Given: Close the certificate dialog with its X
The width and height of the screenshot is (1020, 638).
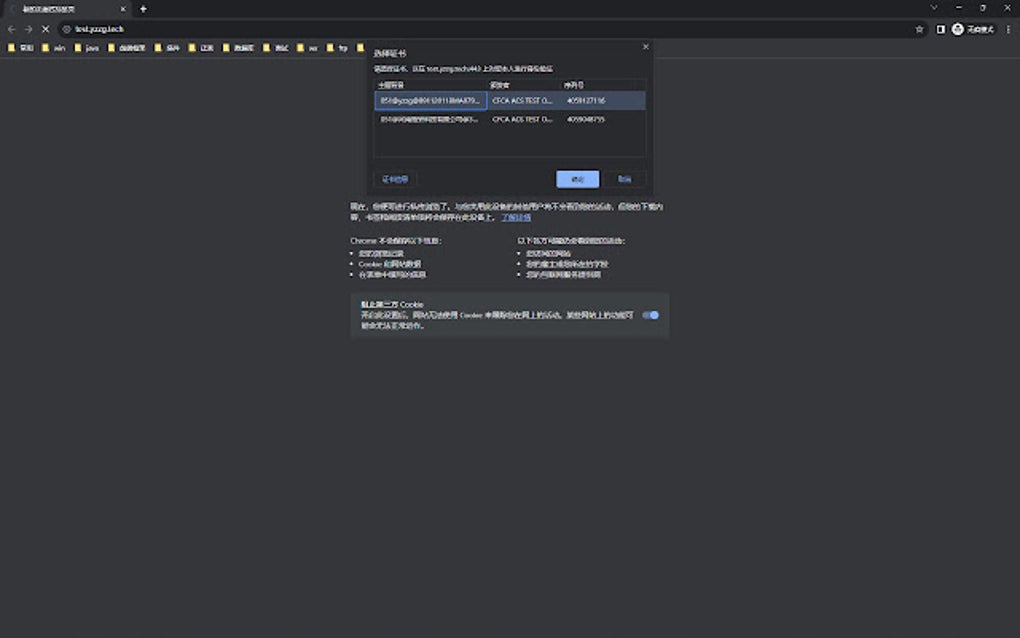Looking at the screenshot, I should pyautogui.click(x=645, y=46).
